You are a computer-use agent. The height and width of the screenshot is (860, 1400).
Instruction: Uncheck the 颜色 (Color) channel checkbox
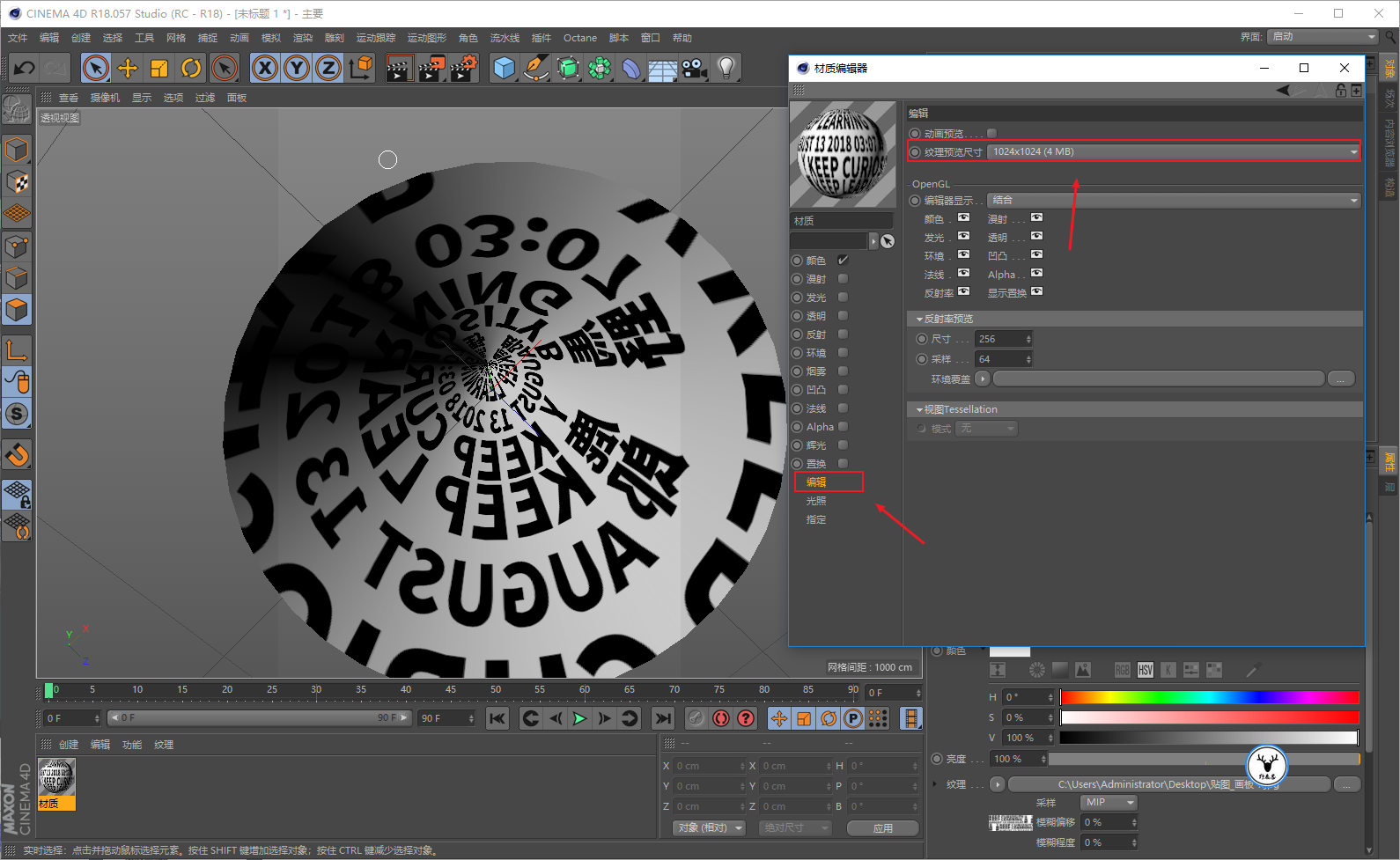coord(843,261)
